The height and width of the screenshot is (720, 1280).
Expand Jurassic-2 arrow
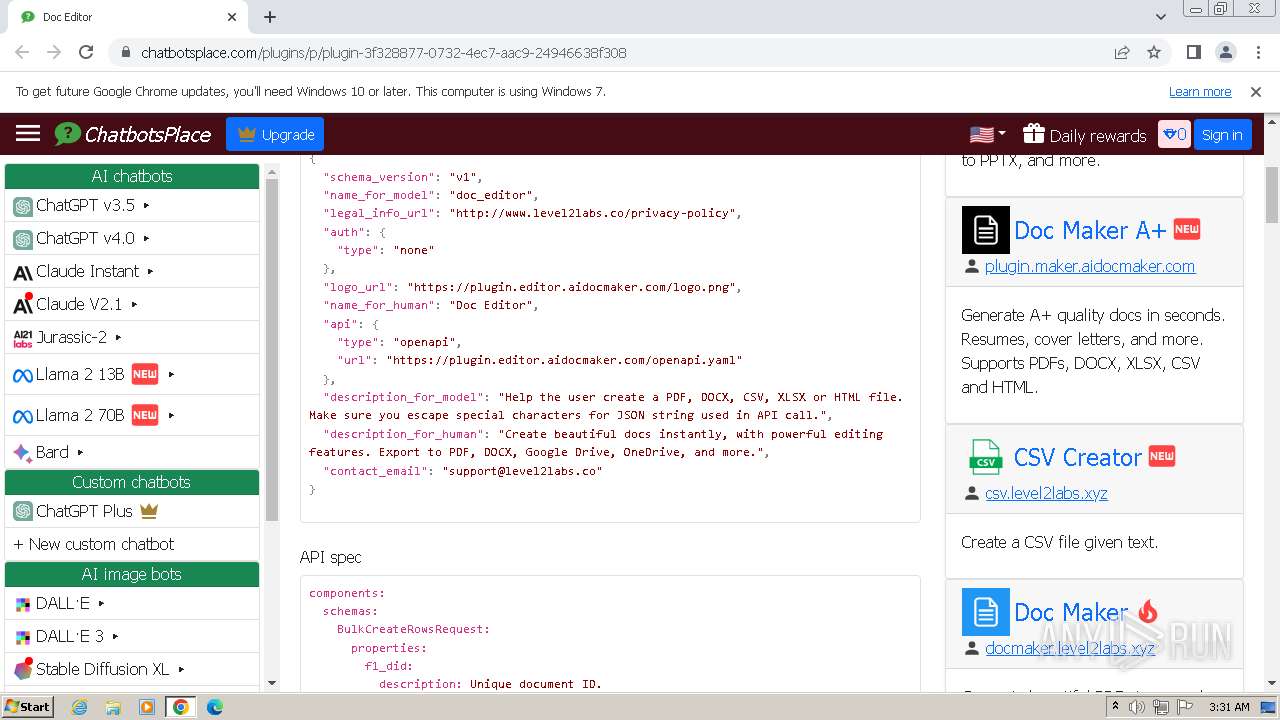119,337
